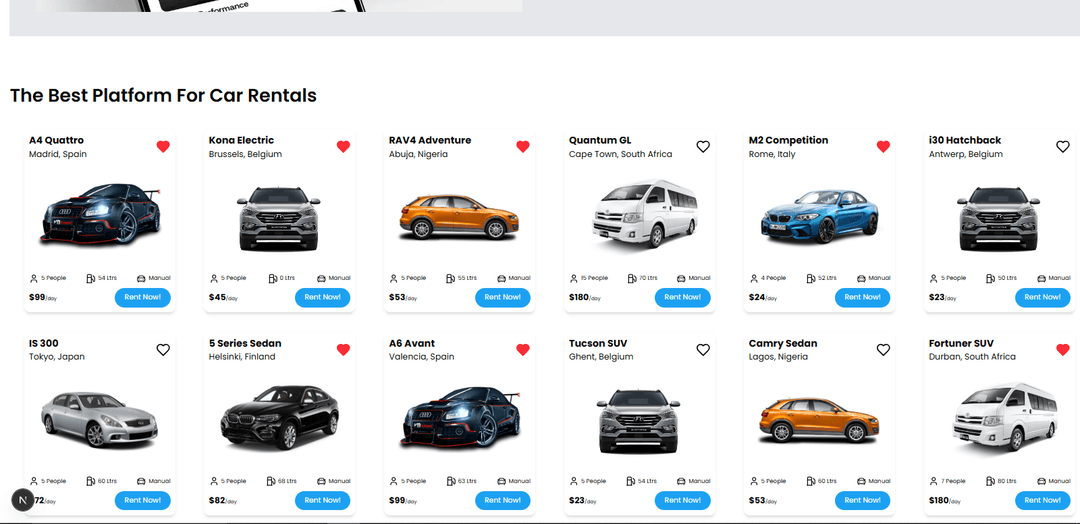1080x524 pixels.
Task: Click the A6 Avant transmission icon
Action: coord(501,481)
